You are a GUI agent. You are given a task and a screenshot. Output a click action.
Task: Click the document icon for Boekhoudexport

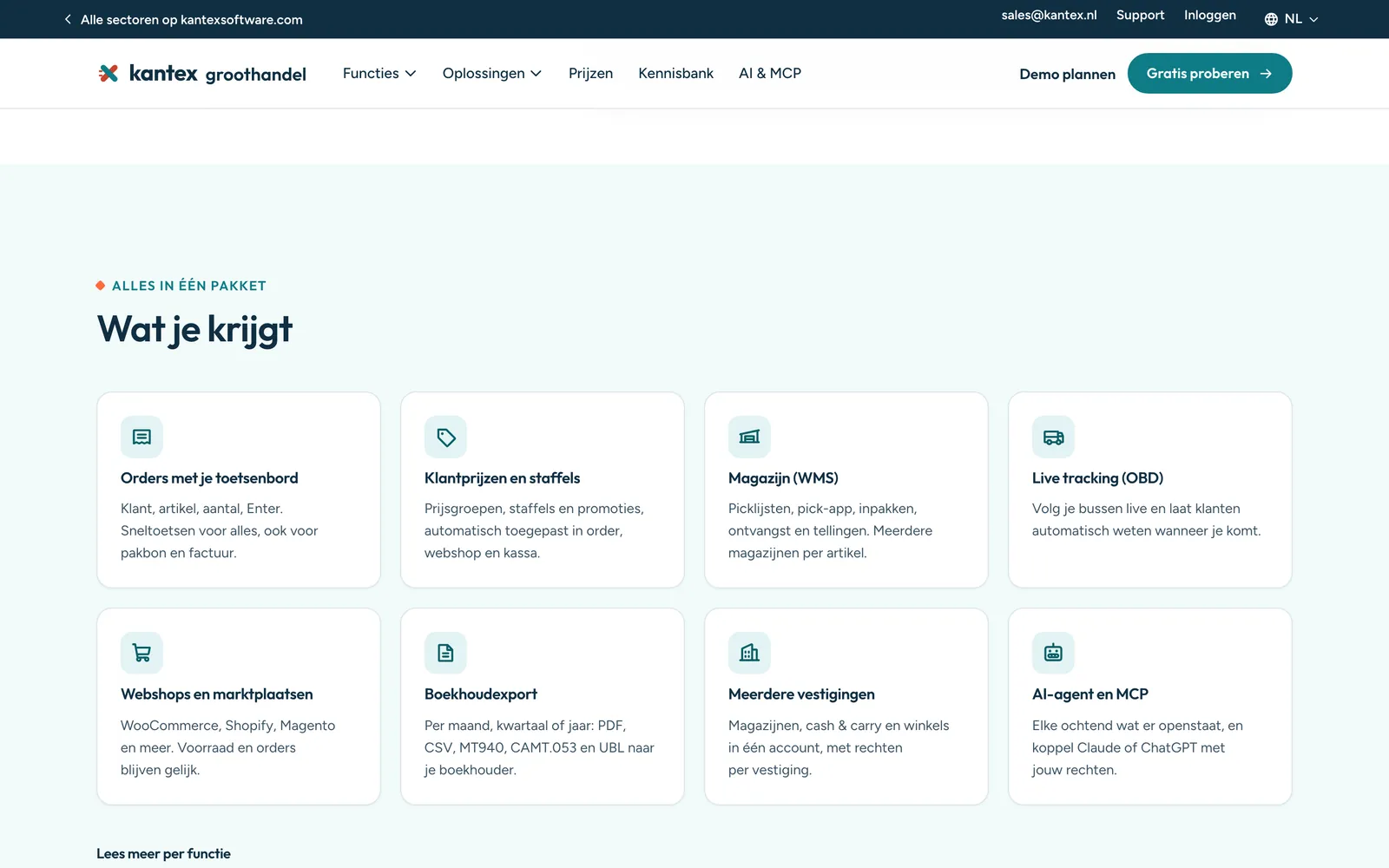pos(445,653)
